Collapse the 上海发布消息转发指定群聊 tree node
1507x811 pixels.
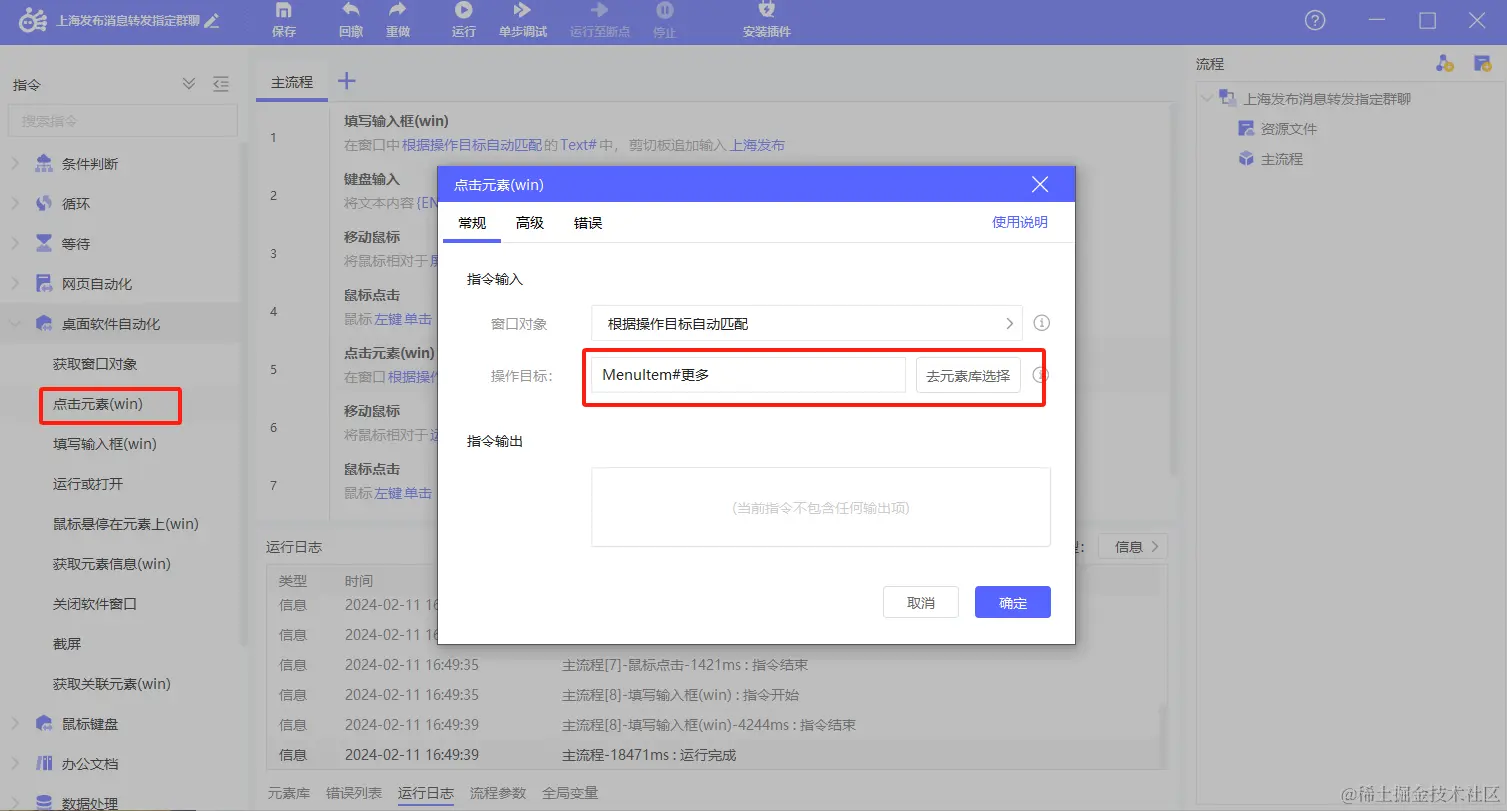click(1207, 99)
